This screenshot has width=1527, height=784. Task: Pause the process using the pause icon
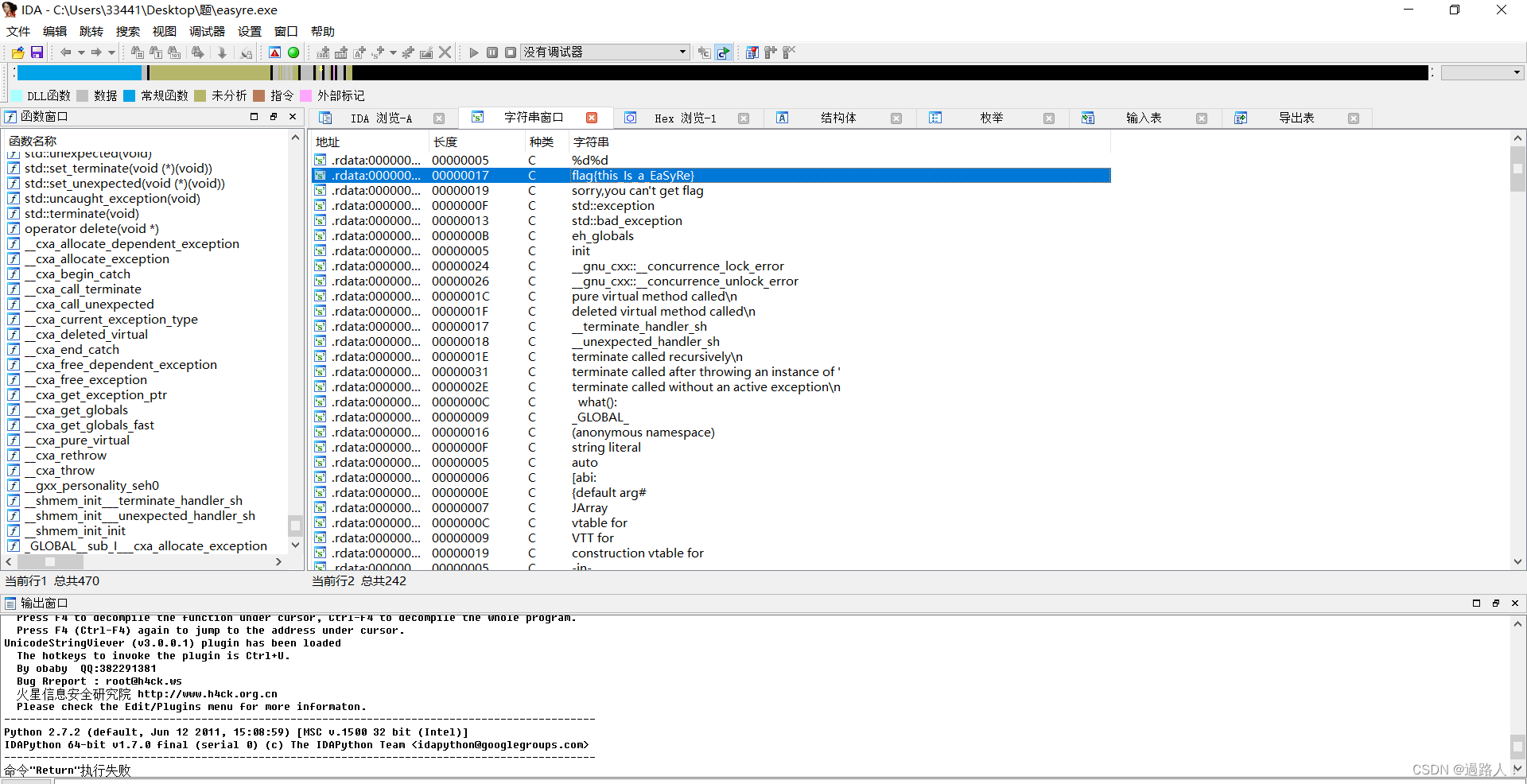coord(492,52)
